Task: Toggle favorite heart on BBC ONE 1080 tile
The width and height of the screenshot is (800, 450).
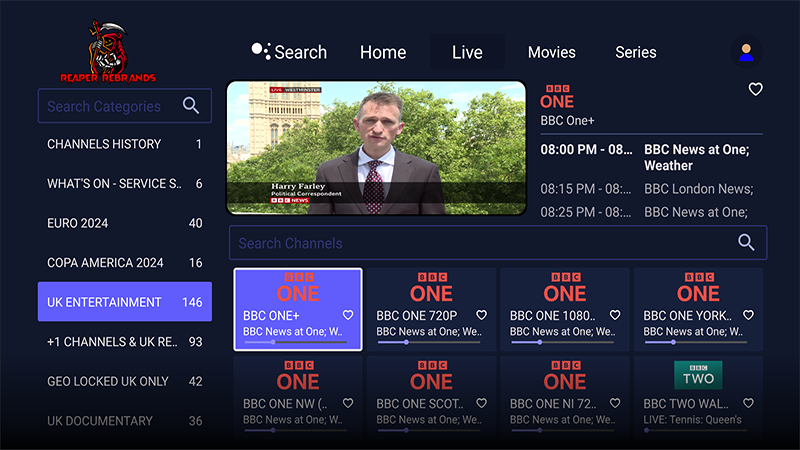Action: (x=615, y=315)
